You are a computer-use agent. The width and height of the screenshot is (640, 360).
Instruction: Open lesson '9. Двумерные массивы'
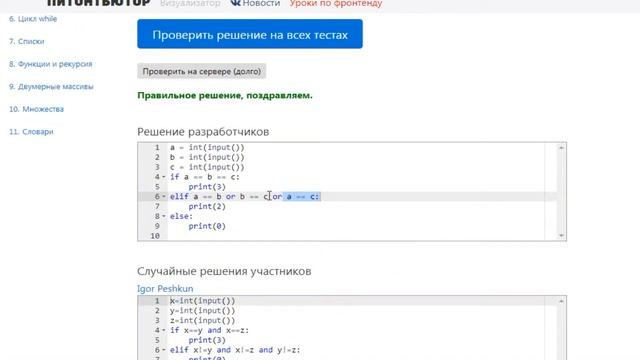point(51,87)
